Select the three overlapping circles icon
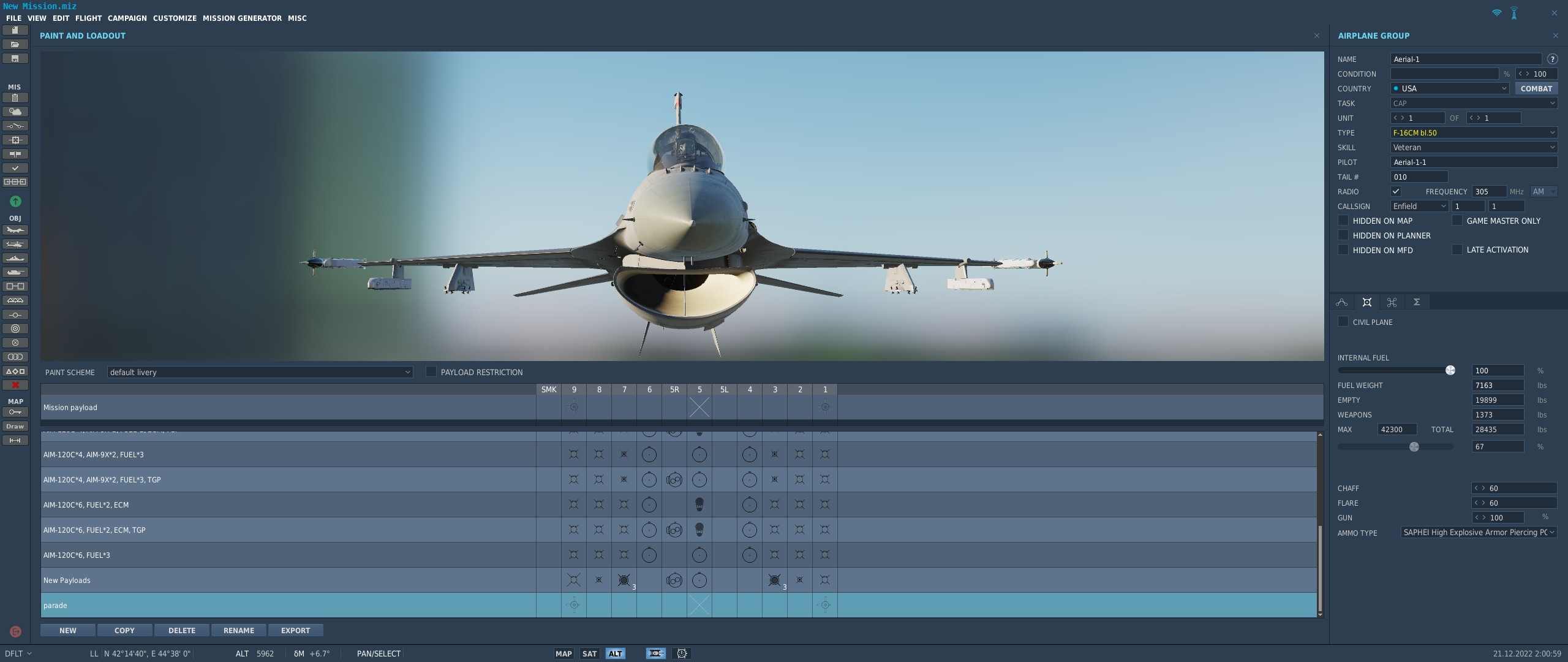The image size is (1568, 662). 15,357
